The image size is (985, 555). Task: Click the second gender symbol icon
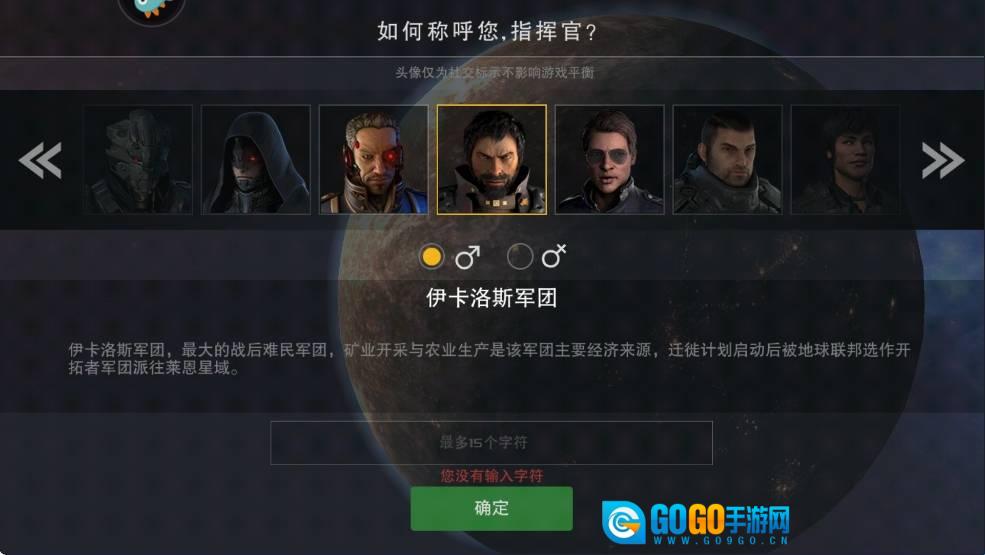[554, 256]
